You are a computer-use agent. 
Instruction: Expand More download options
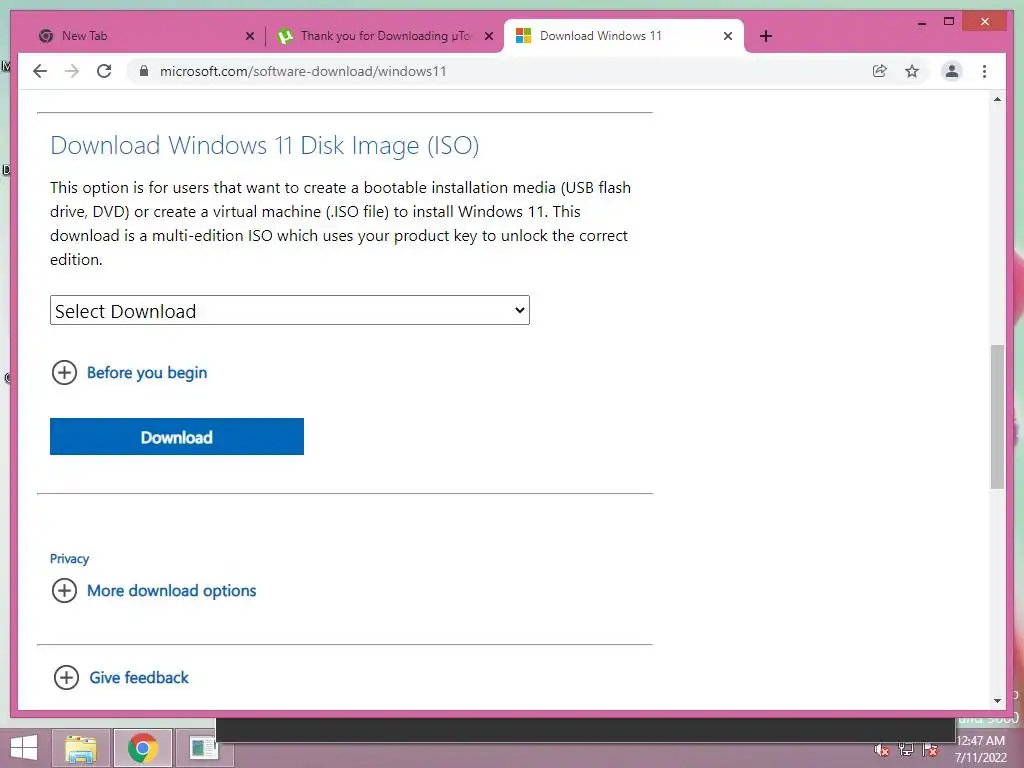[x=153, y=590]
